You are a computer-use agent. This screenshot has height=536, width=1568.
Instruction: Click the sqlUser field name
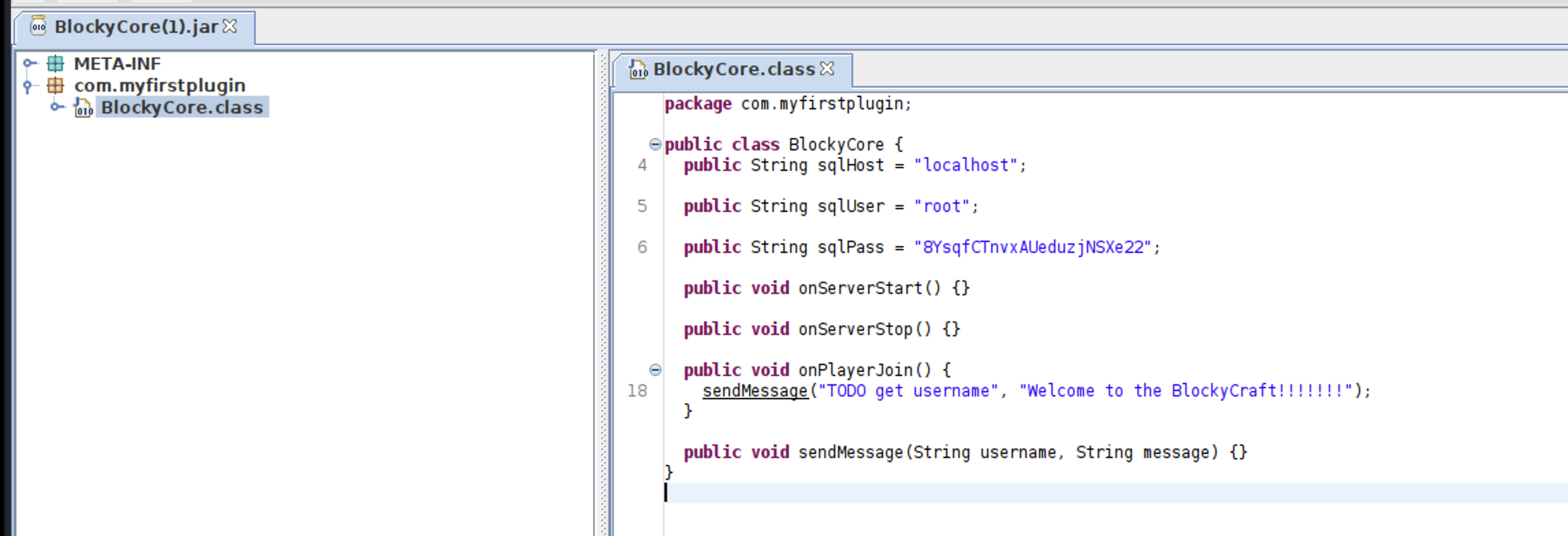click(850, 206)
